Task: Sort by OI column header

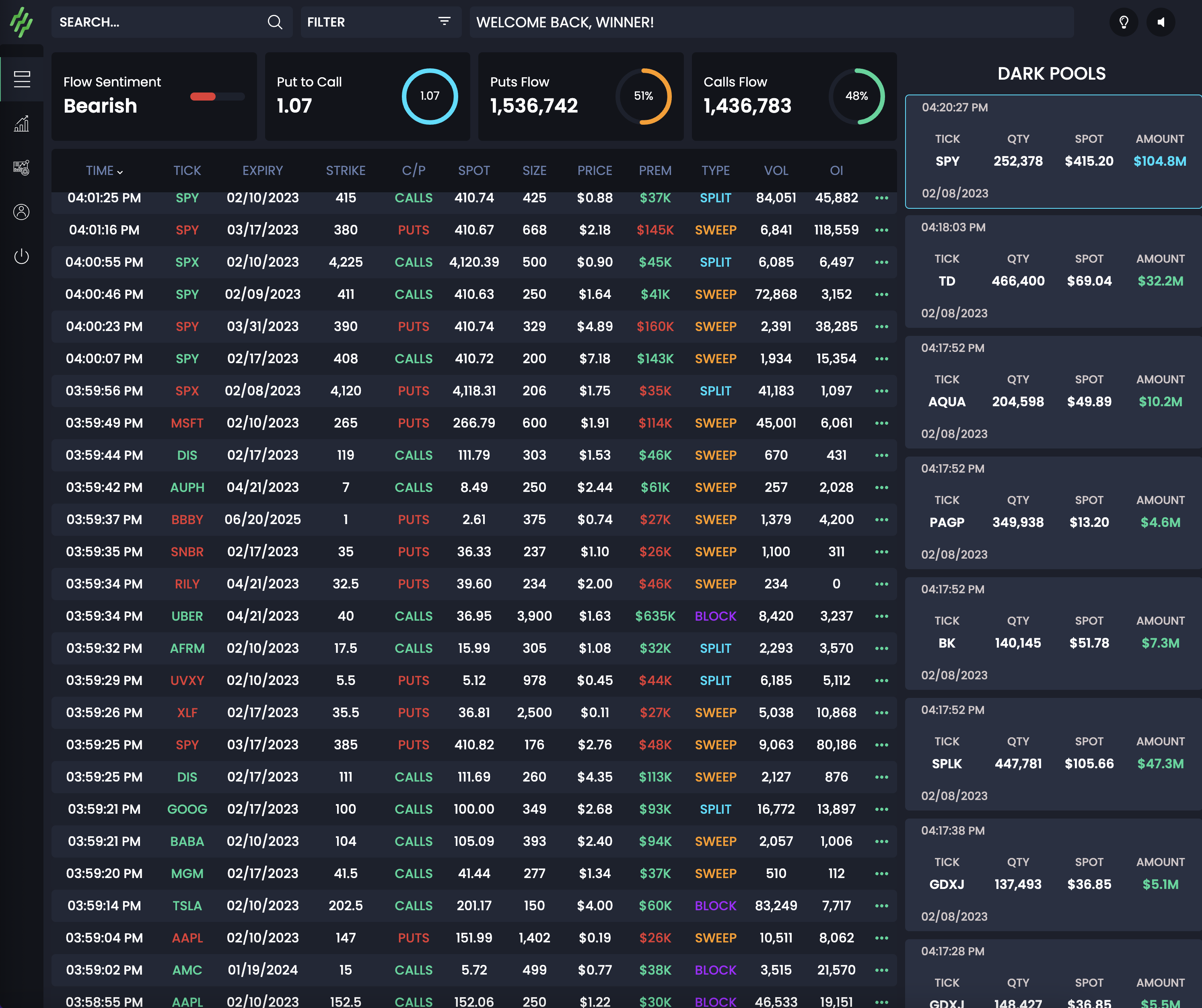Action: (836, 171)
